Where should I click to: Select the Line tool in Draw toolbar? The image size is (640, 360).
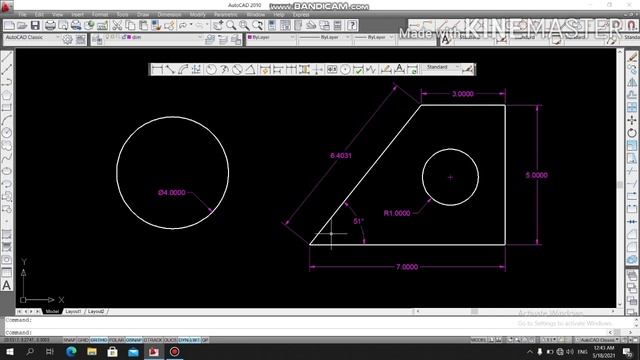(7, 57)
